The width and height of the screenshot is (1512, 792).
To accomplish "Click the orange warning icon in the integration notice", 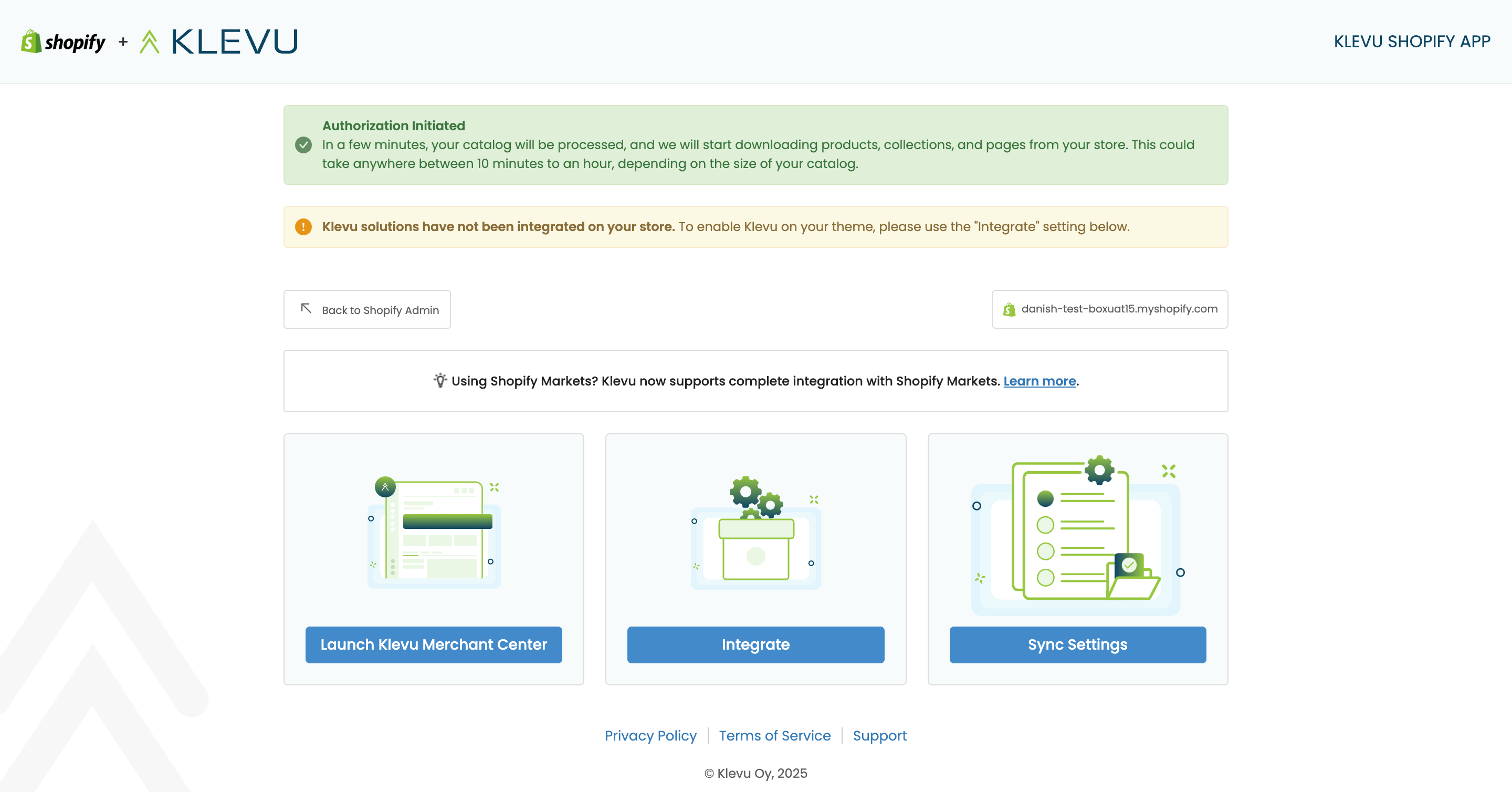I will point(303,226).
